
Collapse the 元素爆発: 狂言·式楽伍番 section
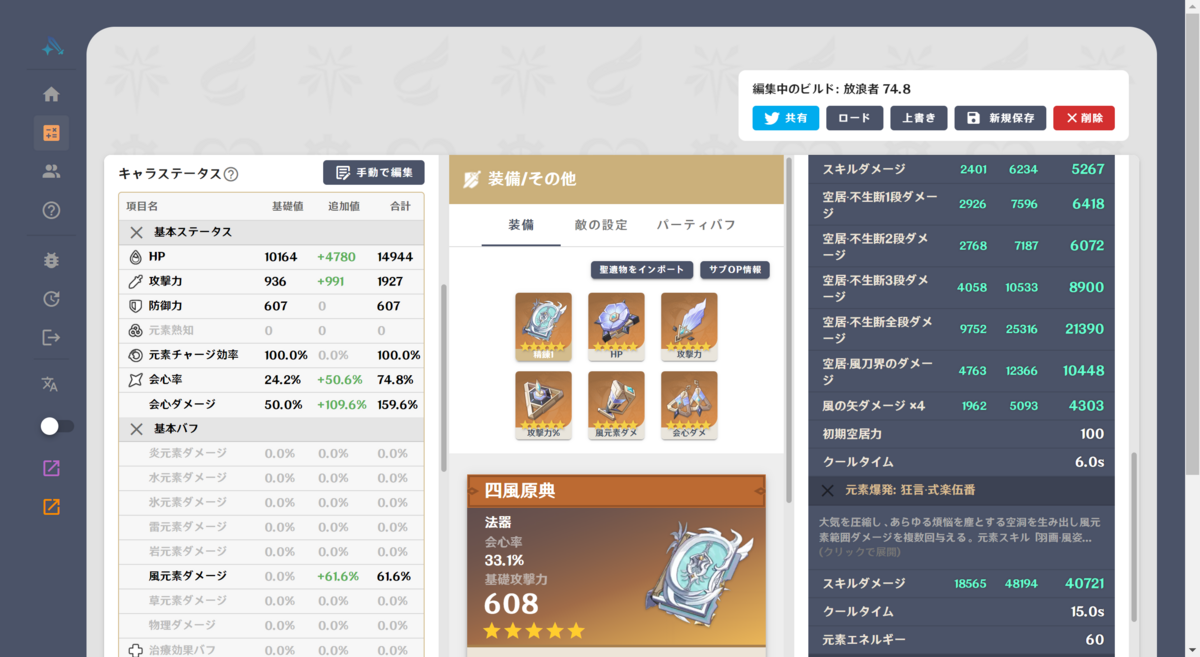pos(827,490)
